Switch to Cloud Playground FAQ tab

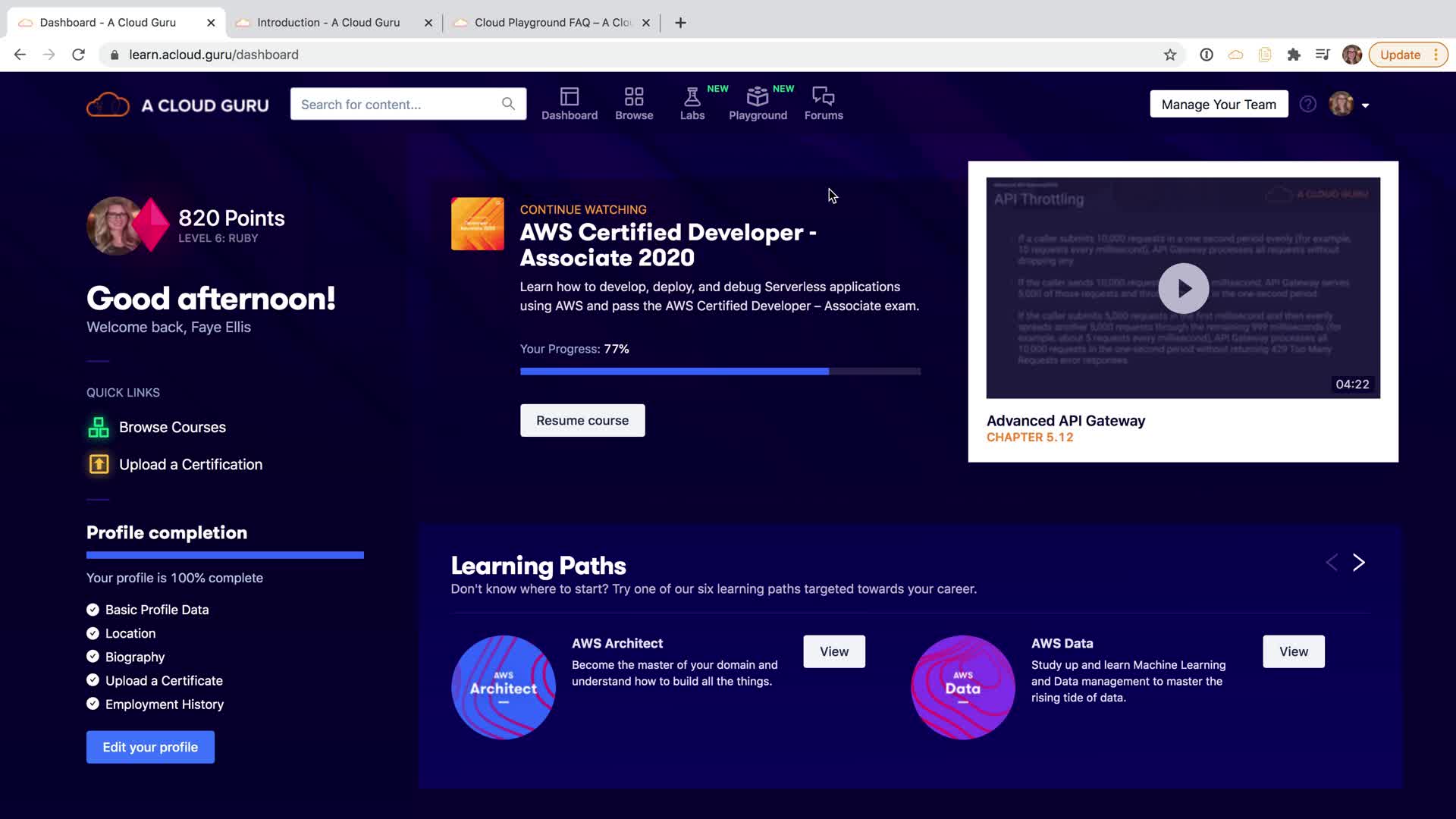pos(552,23)
